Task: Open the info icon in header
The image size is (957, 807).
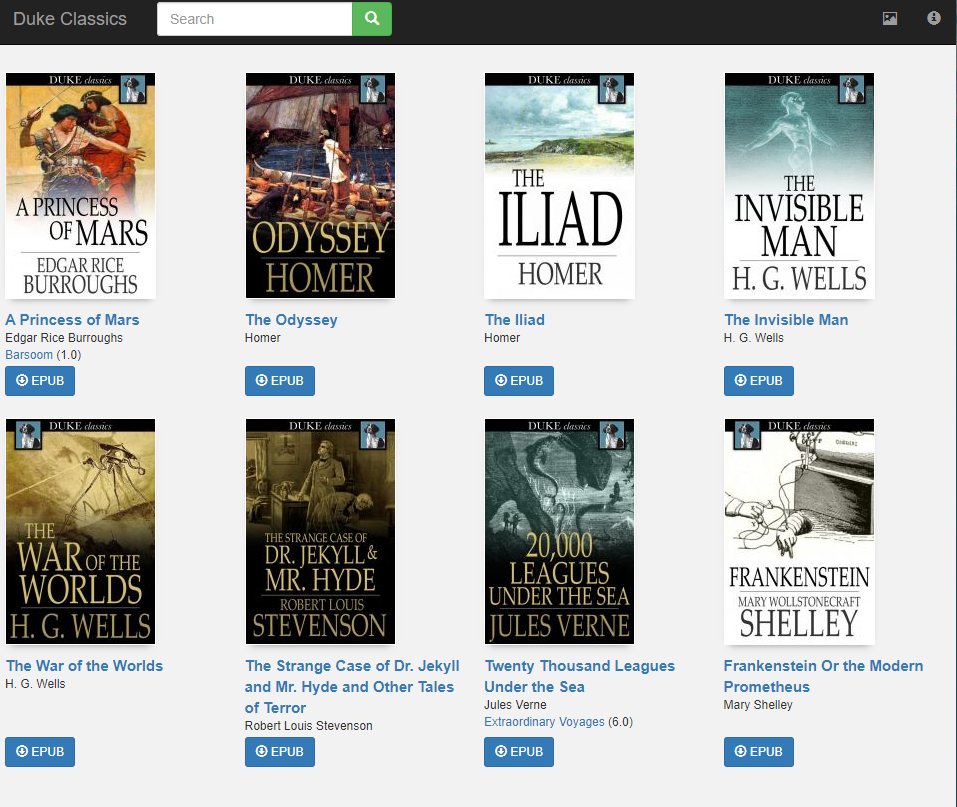Action: (934, 18)
